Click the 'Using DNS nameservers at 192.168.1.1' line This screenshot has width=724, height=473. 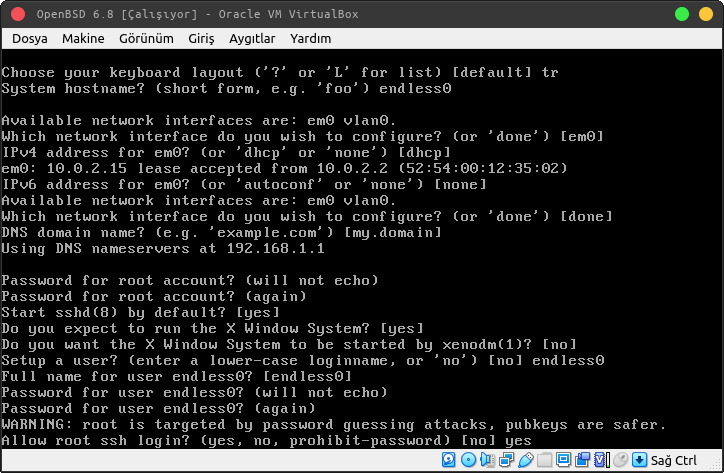163,249
